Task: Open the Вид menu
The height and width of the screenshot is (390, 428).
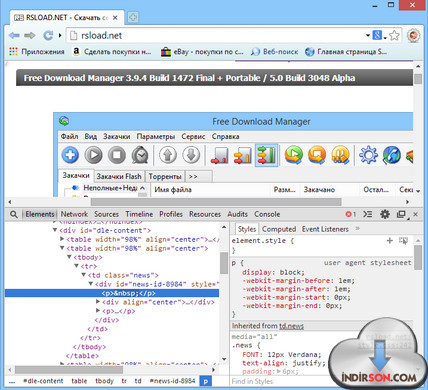Action: [x=90, y=136]
